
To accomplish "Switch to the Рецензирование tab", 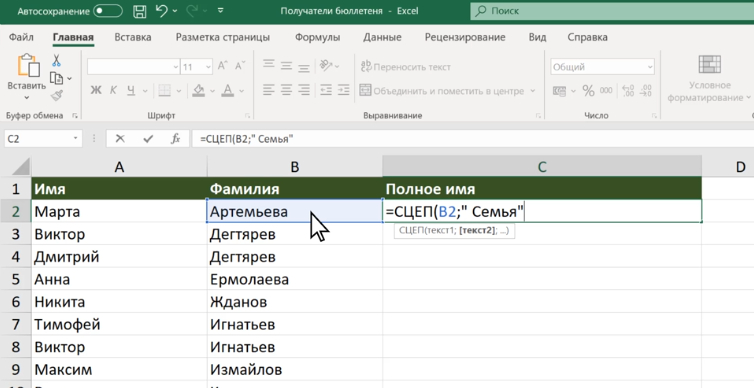I will tap(465, 37).
